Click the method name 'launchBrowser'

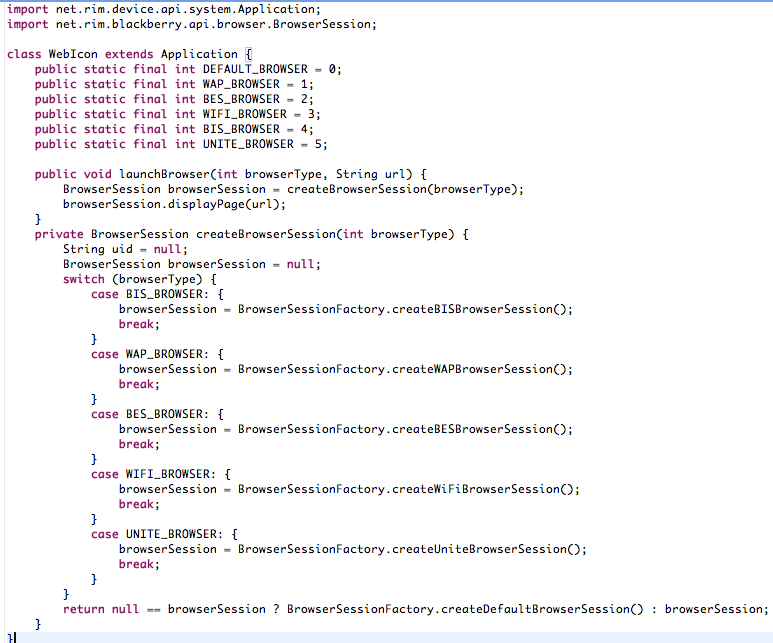[x=165, y=174]
